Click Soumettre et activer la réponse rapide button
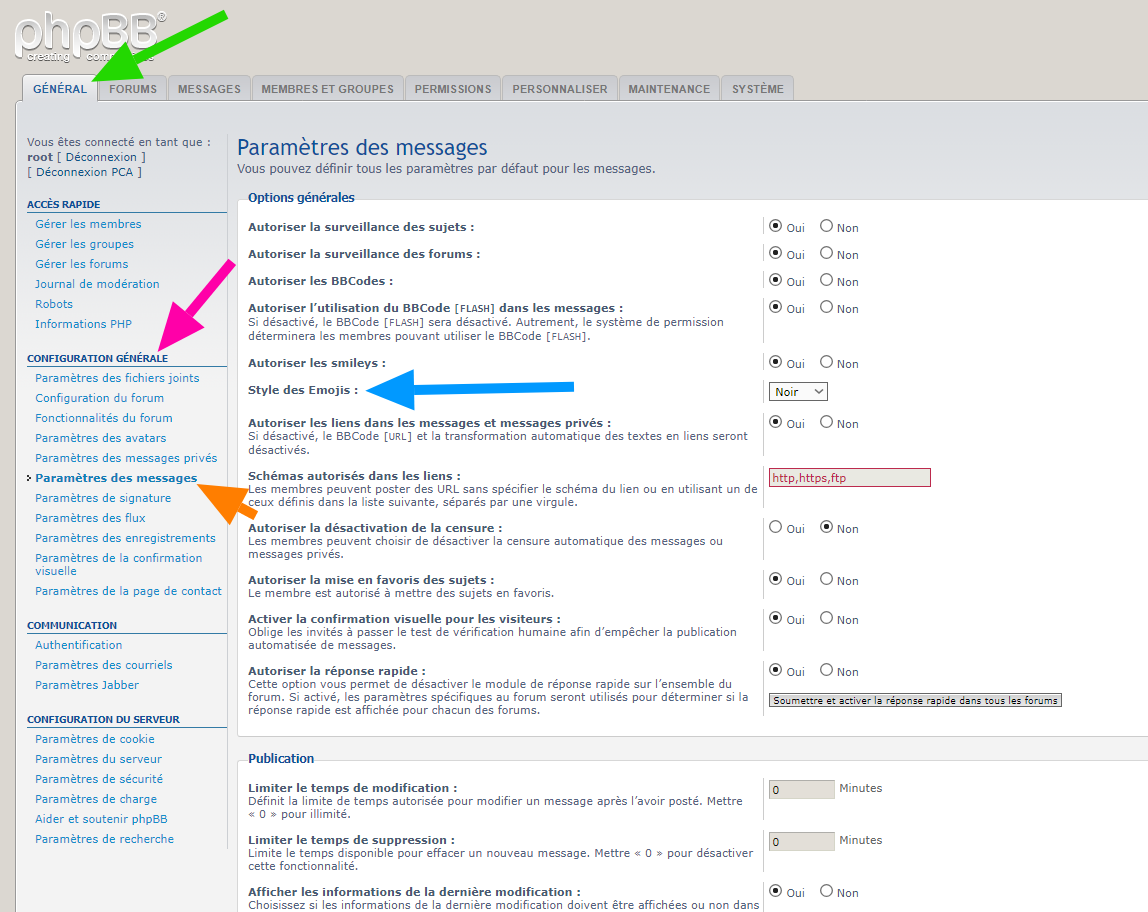Viewport: 1148px width, 912px height. tap(915, 701)
